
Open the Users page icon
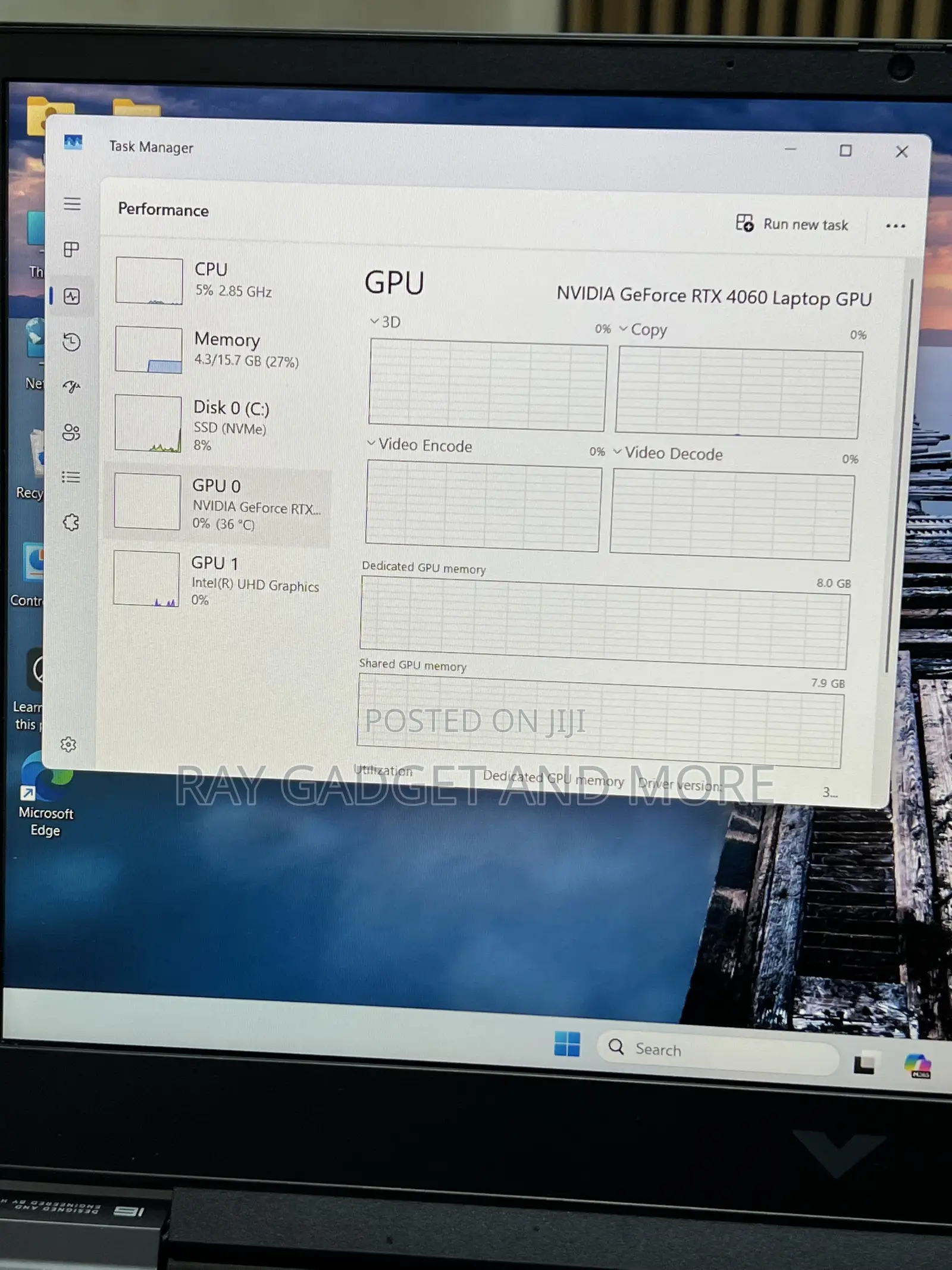coord(71,432)
